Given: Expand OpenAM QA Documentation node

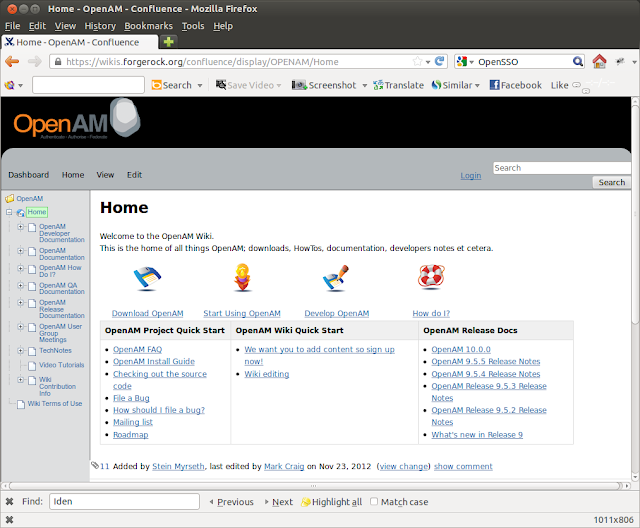Looking at the screenshot, I should 20,285.
